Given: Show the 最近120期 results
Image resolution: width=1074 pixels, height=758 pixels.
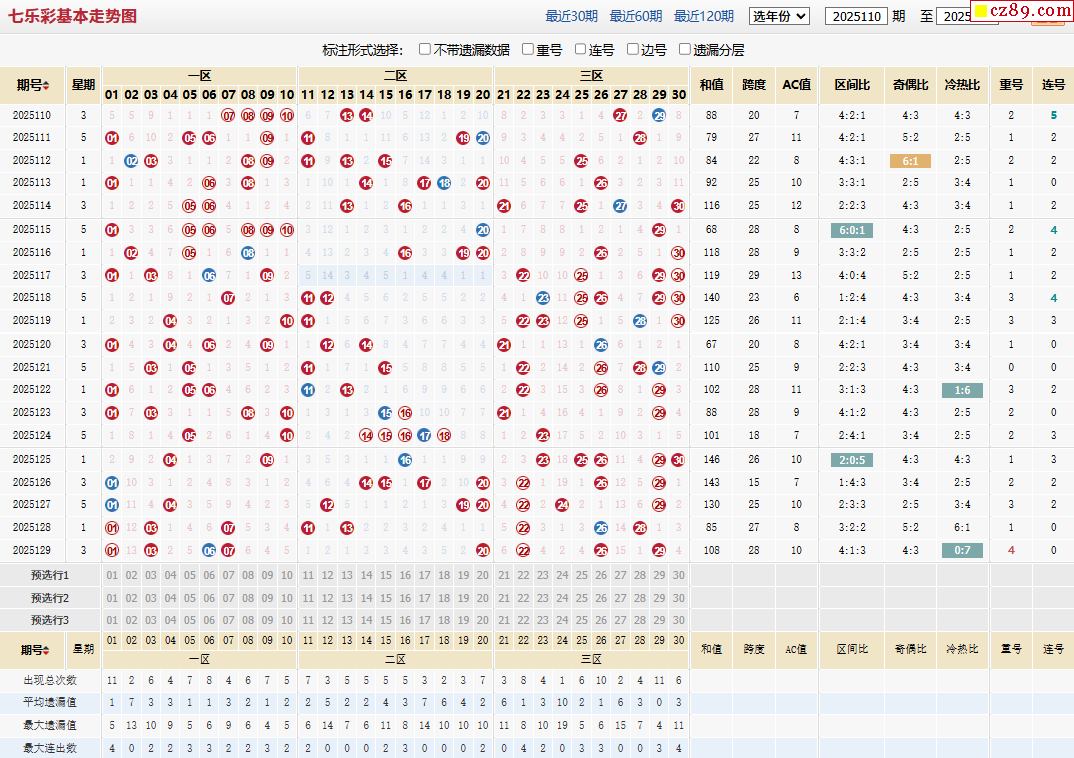Looking at the screenshot, I should 703,16.
